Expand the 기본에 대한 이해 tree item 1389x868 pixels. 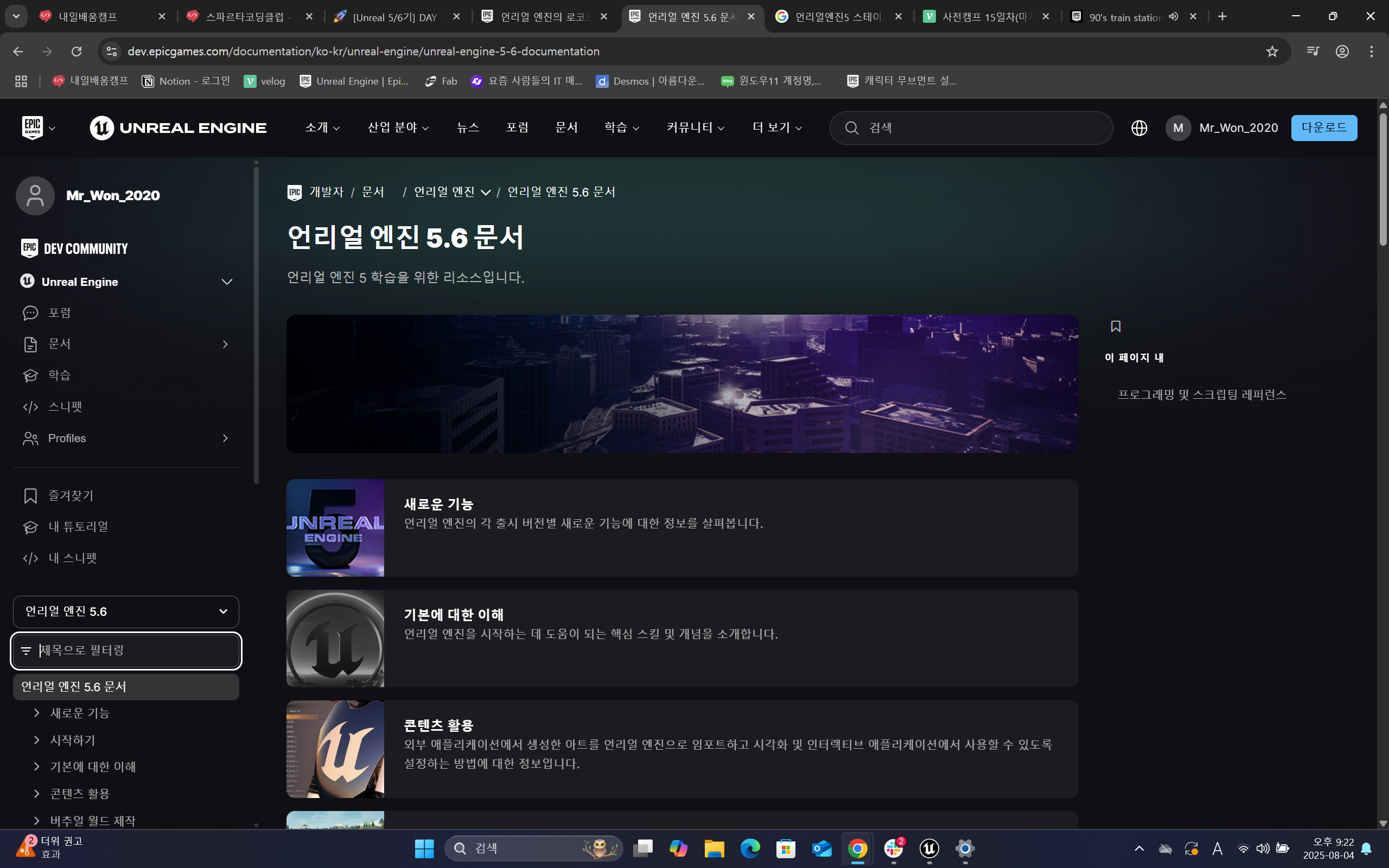pyautogui.click(x=37, y=767)
